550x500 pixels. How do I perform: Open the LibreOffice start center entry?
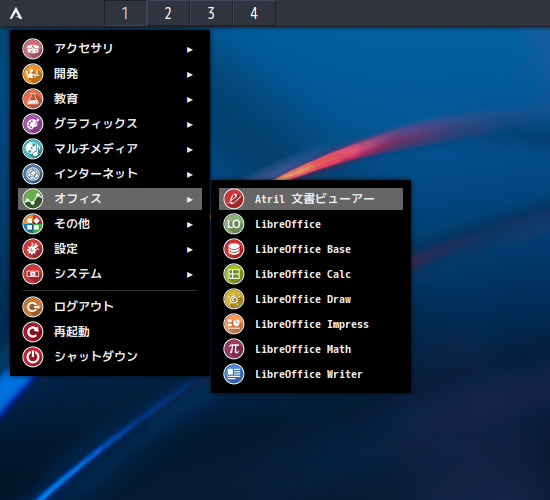tap(311, 224)
